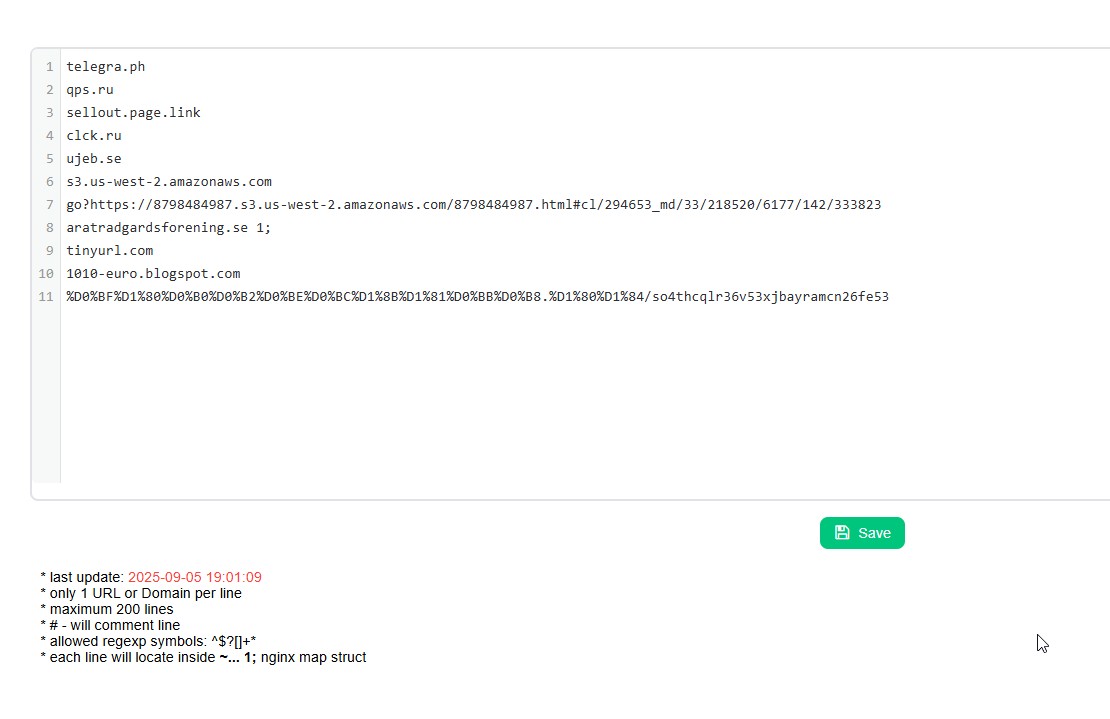This screenshot has width=1110, height=719.
Task: Click the ujeb.se line
Action: [94, 159]
